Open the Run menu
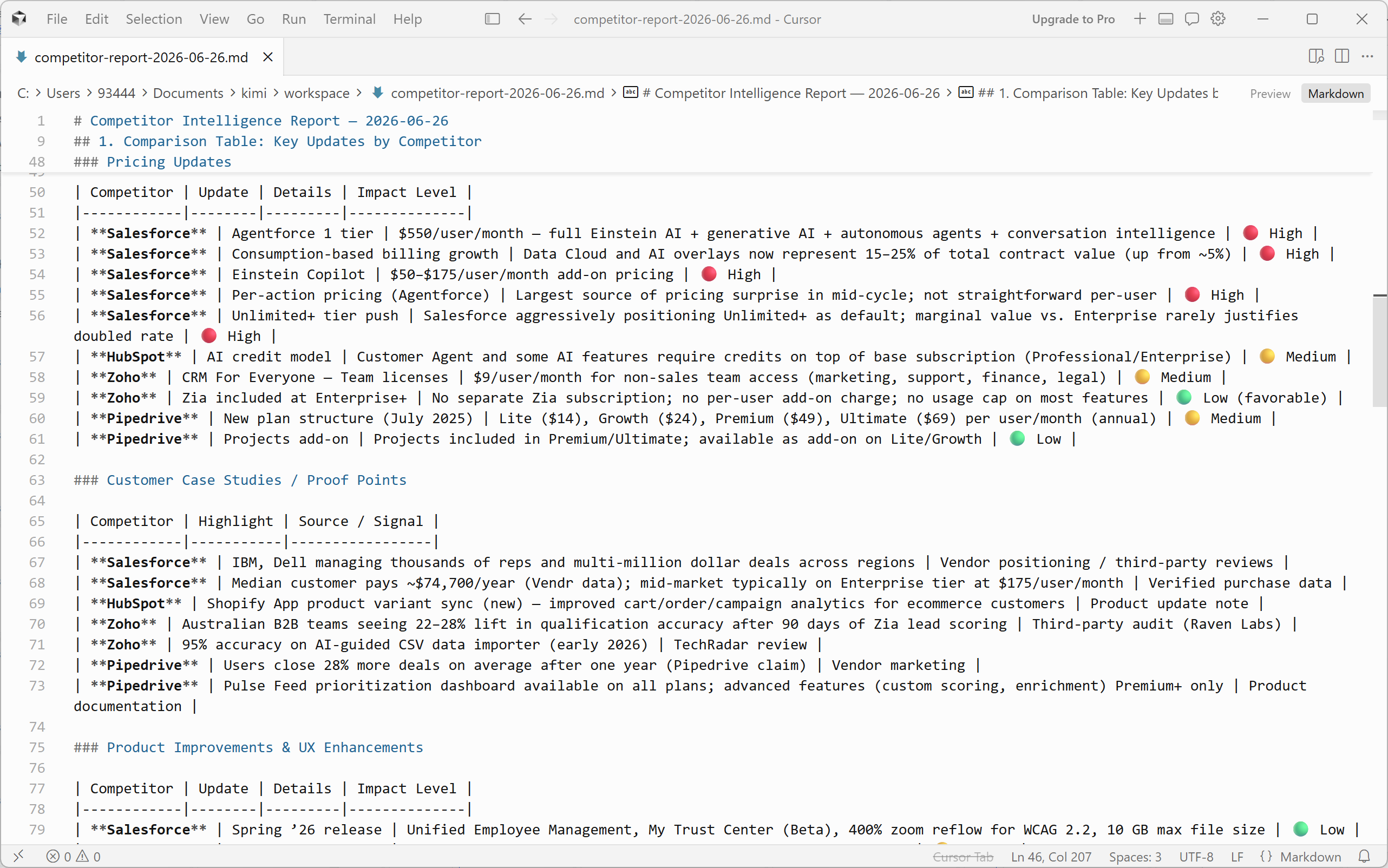Viewport: 1388px width, 868px height. [294, 19]
